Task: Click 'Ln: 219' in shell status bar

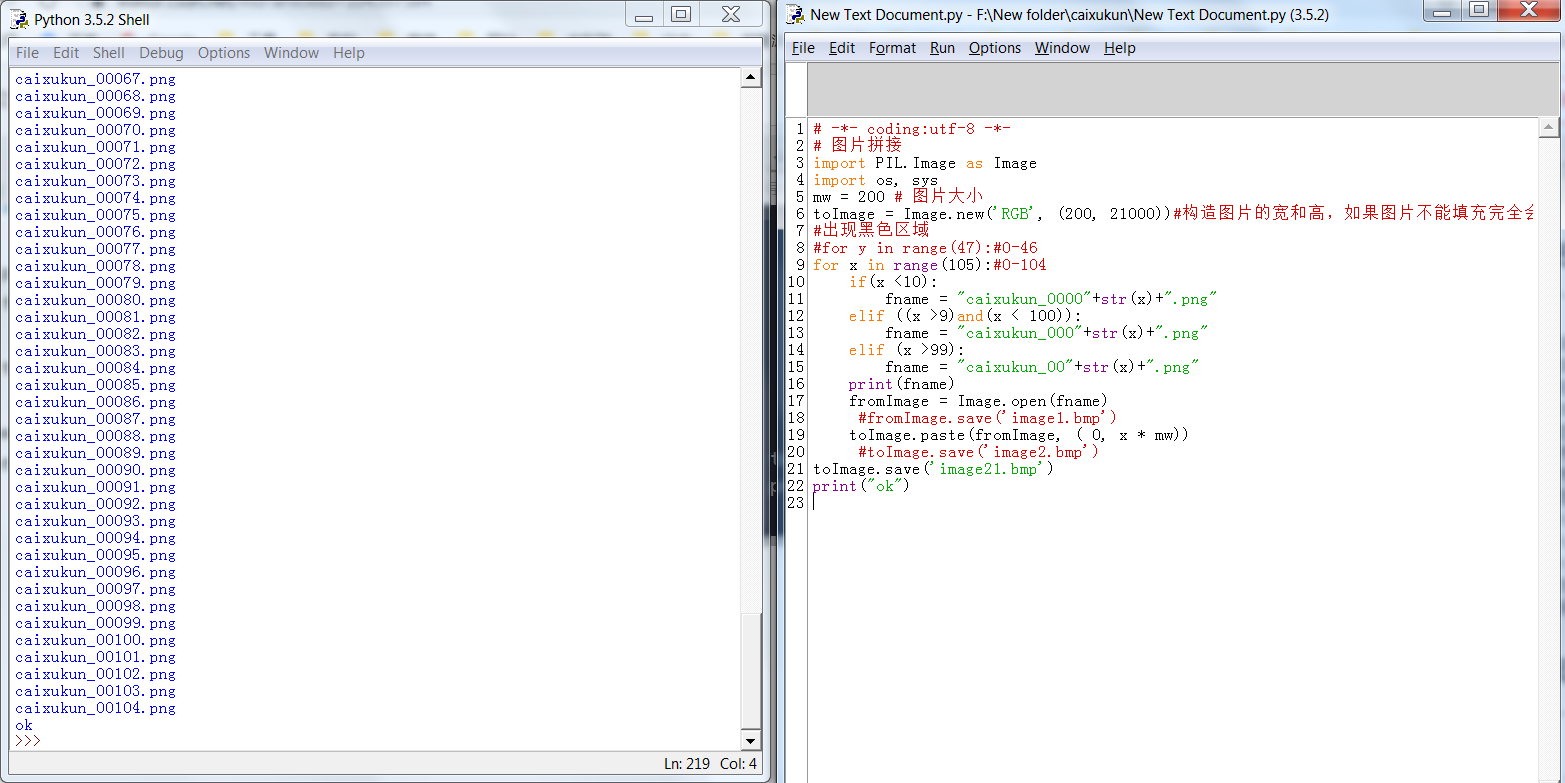Action: (x=687, y=763)
